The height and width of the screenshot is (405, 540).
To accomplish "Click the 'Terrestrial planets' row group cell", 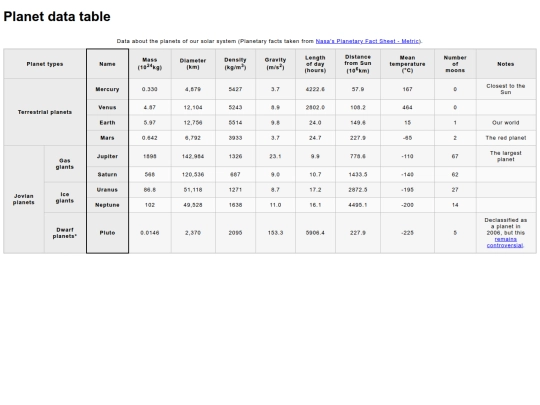I will click(45, 112).
